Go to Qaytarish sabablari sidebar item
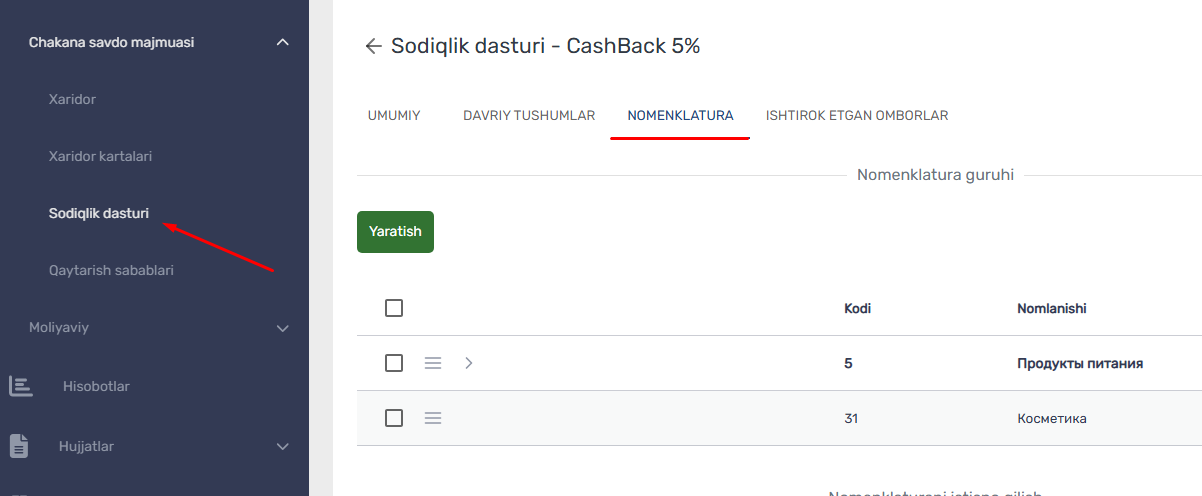The height and width of the screenshot is (496, 1202). pos(111,270)
